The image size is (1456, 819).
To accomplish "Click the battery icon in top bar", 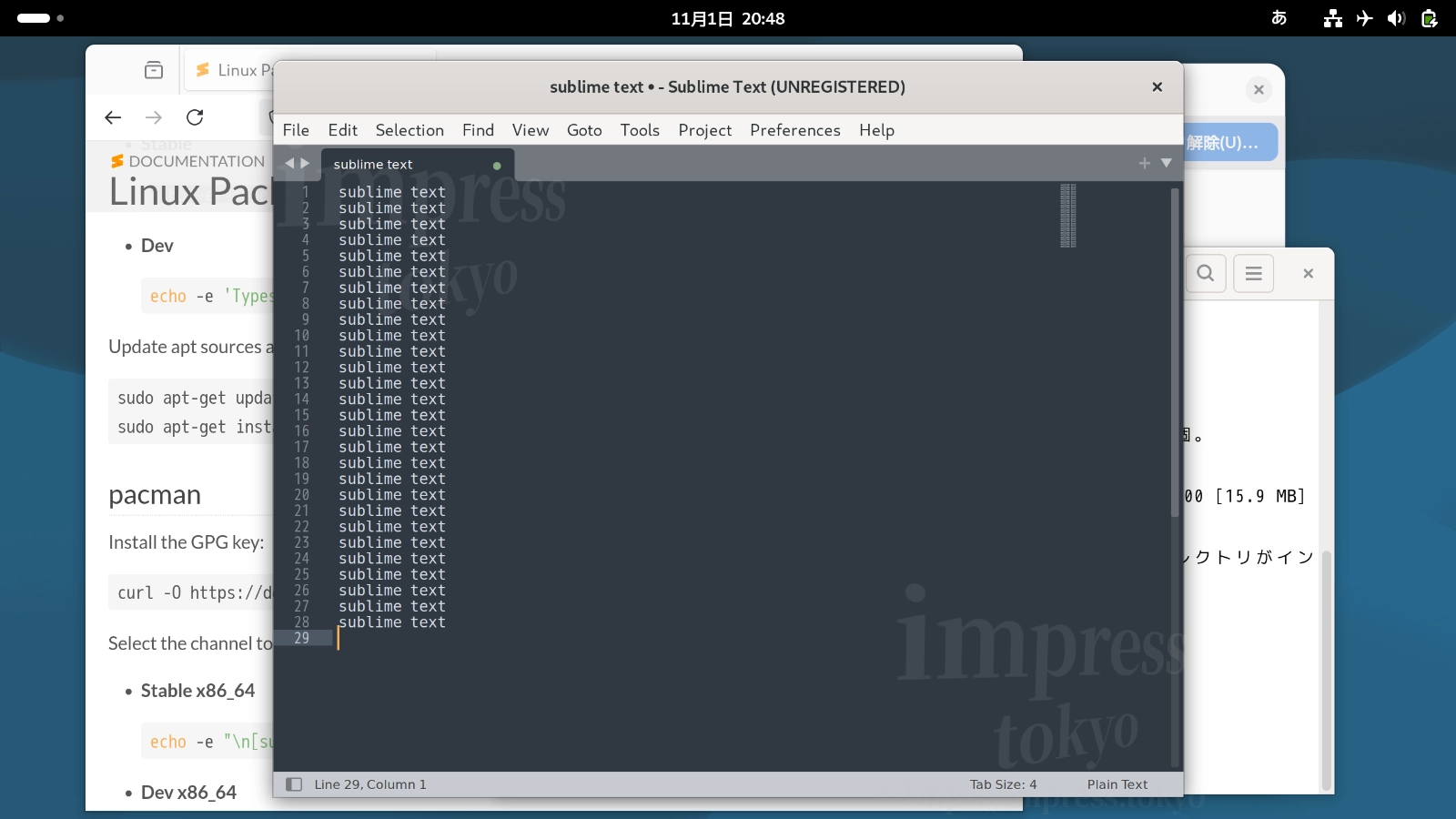I will click(x=1430, y=18).
